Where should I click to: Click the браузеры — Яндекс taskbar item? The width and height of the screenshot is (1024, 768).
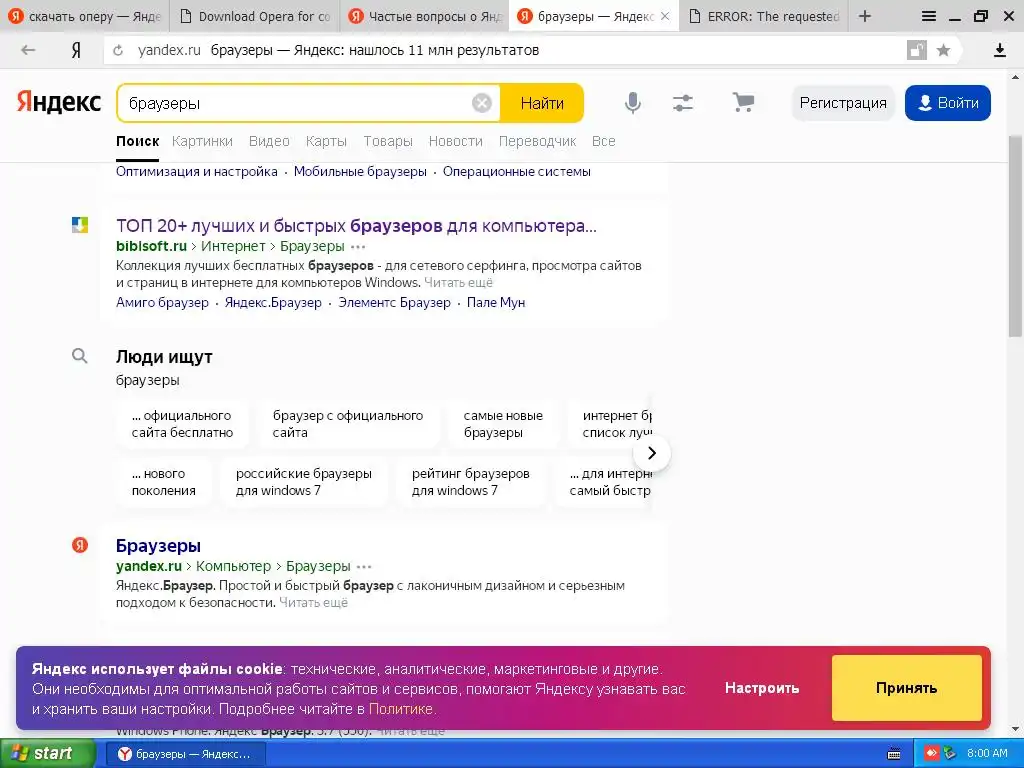(185, 754)
